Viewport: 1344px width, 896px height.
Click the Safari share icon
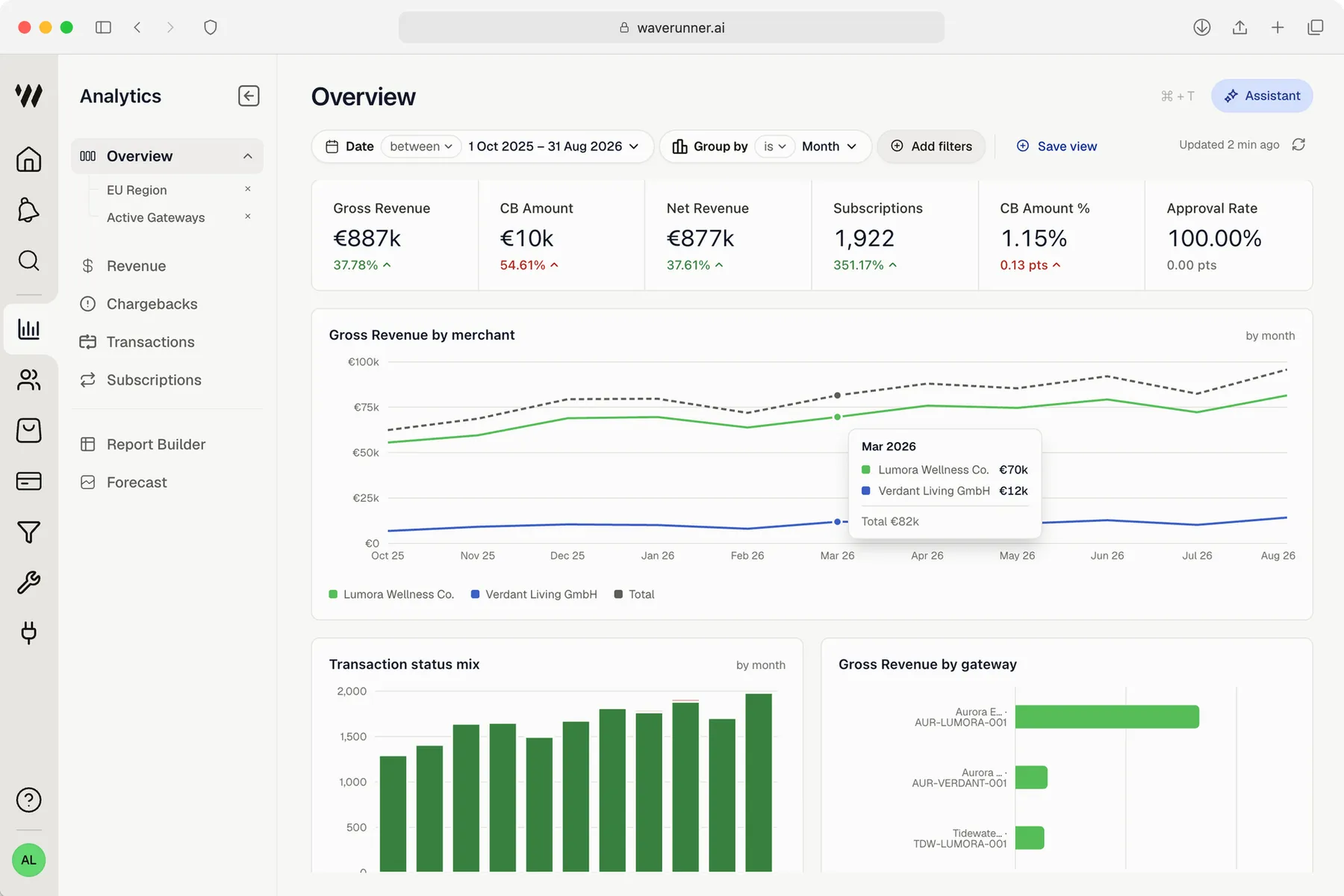click(1239, 28)
